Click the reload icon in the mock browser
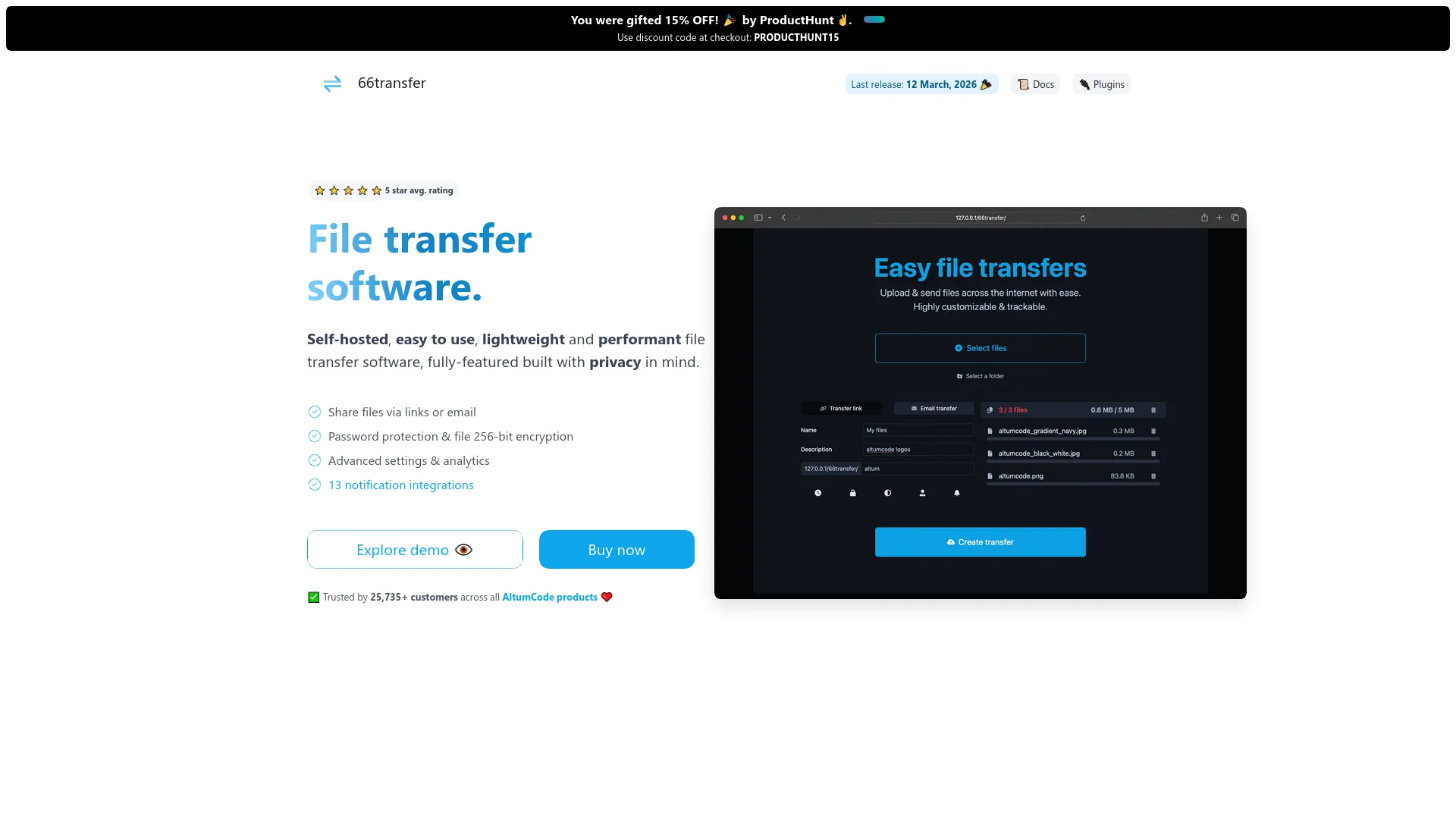Screen dimensions: 1456x819 click(x=1083, y=218)
